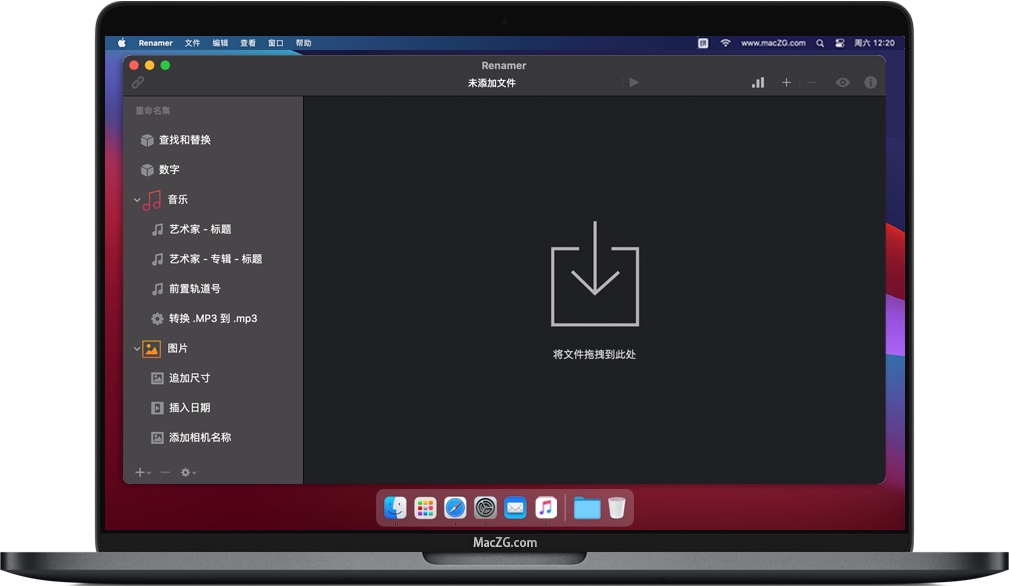This screenshot has width=1009, height=586.
Task: Click the link icon in toolbar
Action: [138, 83]
